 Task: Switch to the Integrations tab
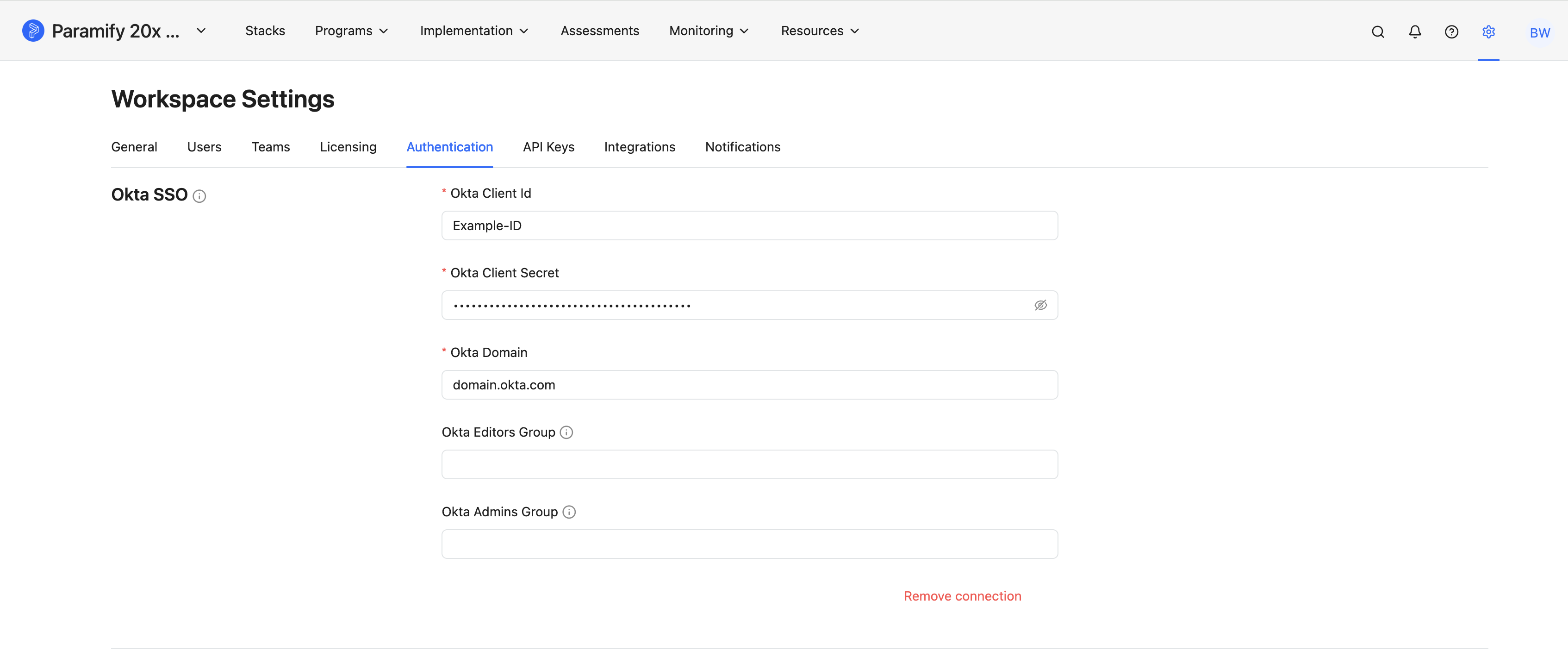[639, 147]
